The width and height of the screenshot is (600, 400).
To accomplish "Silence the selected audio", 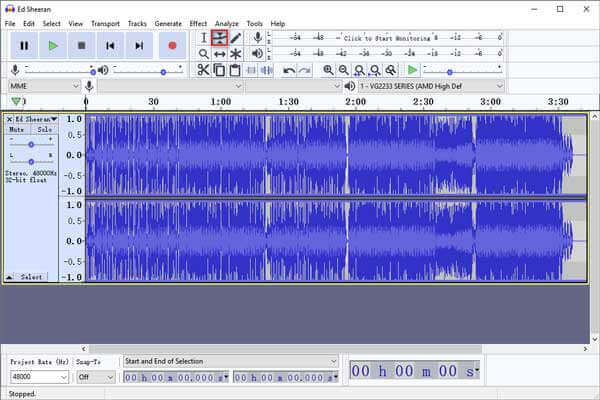I will [x=266, y=70].
